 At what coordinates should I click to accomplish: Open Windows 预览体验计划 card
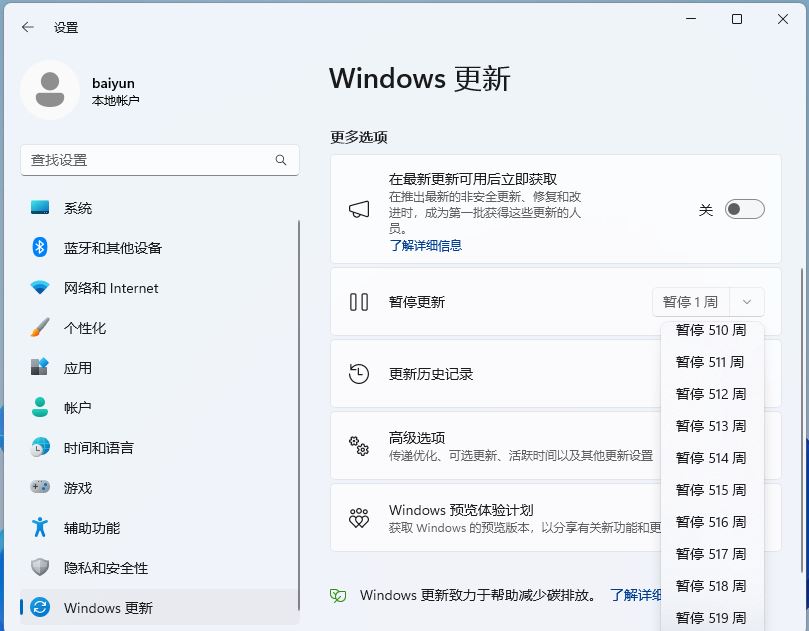495,518
